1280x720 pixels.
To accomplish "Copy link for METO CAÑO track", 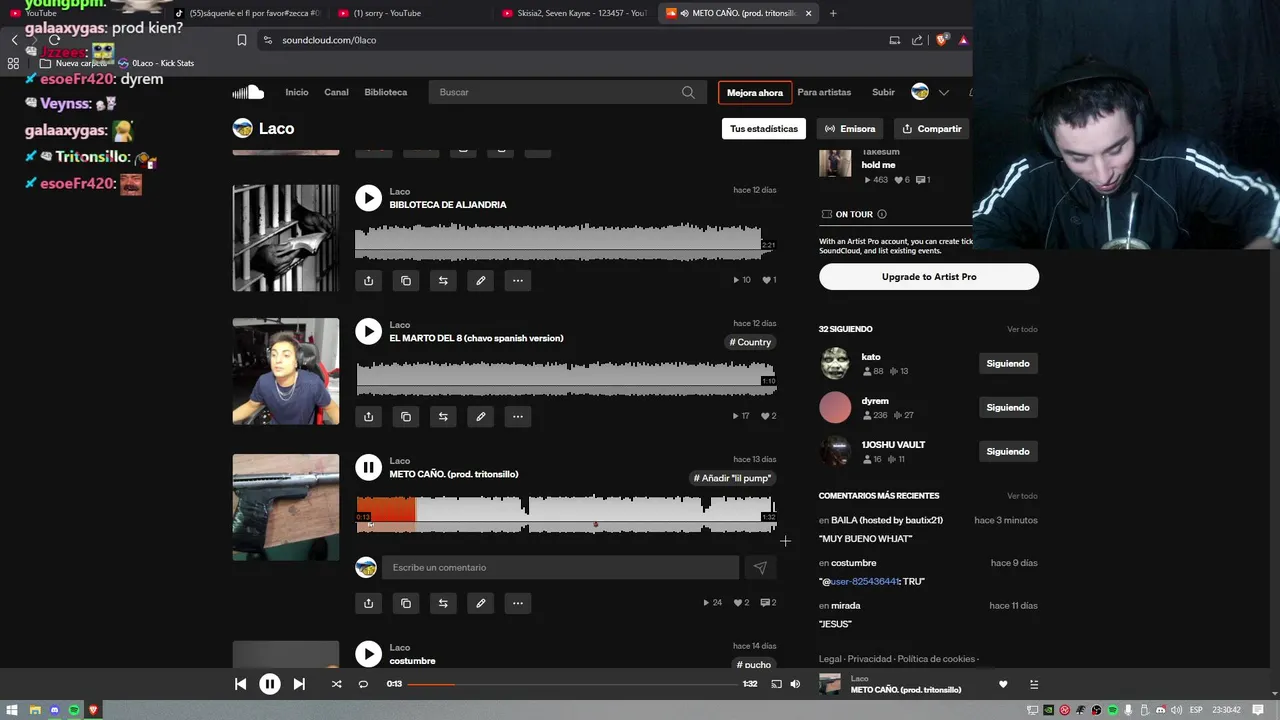I will [406, 603].
